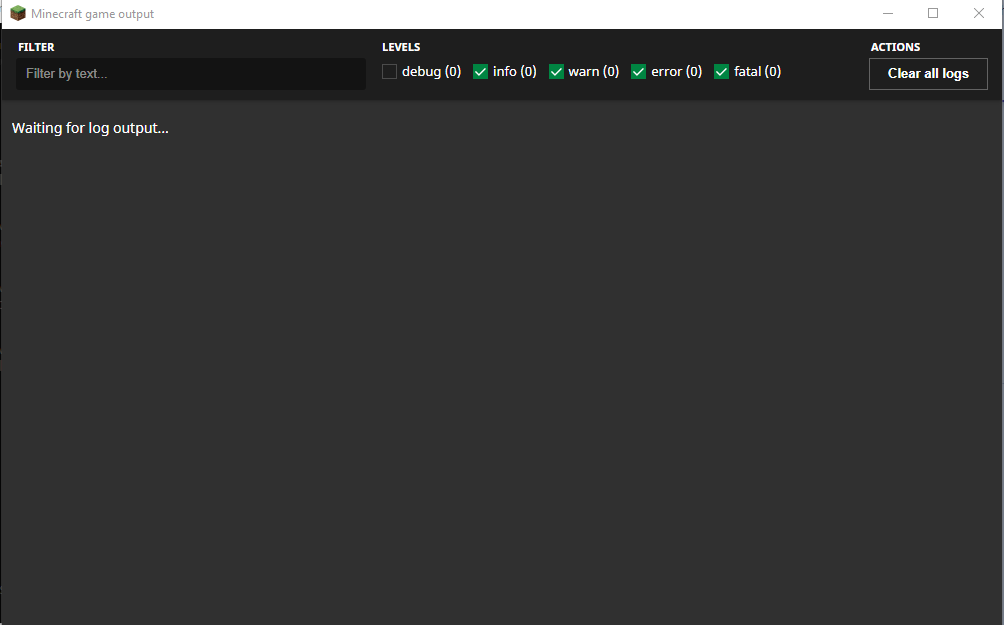1004x625 pixels.
Task: Click the 'Waiting for log output...' message
Action: click(x=90, y=128)
